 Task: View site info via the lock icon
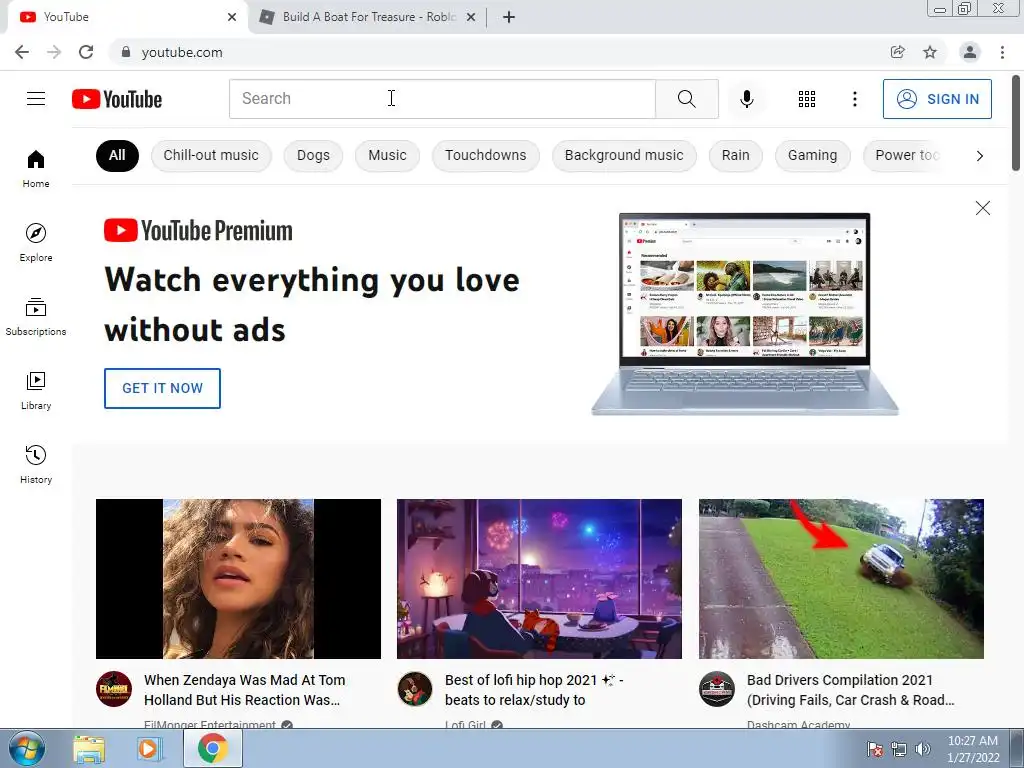[126, 52]
